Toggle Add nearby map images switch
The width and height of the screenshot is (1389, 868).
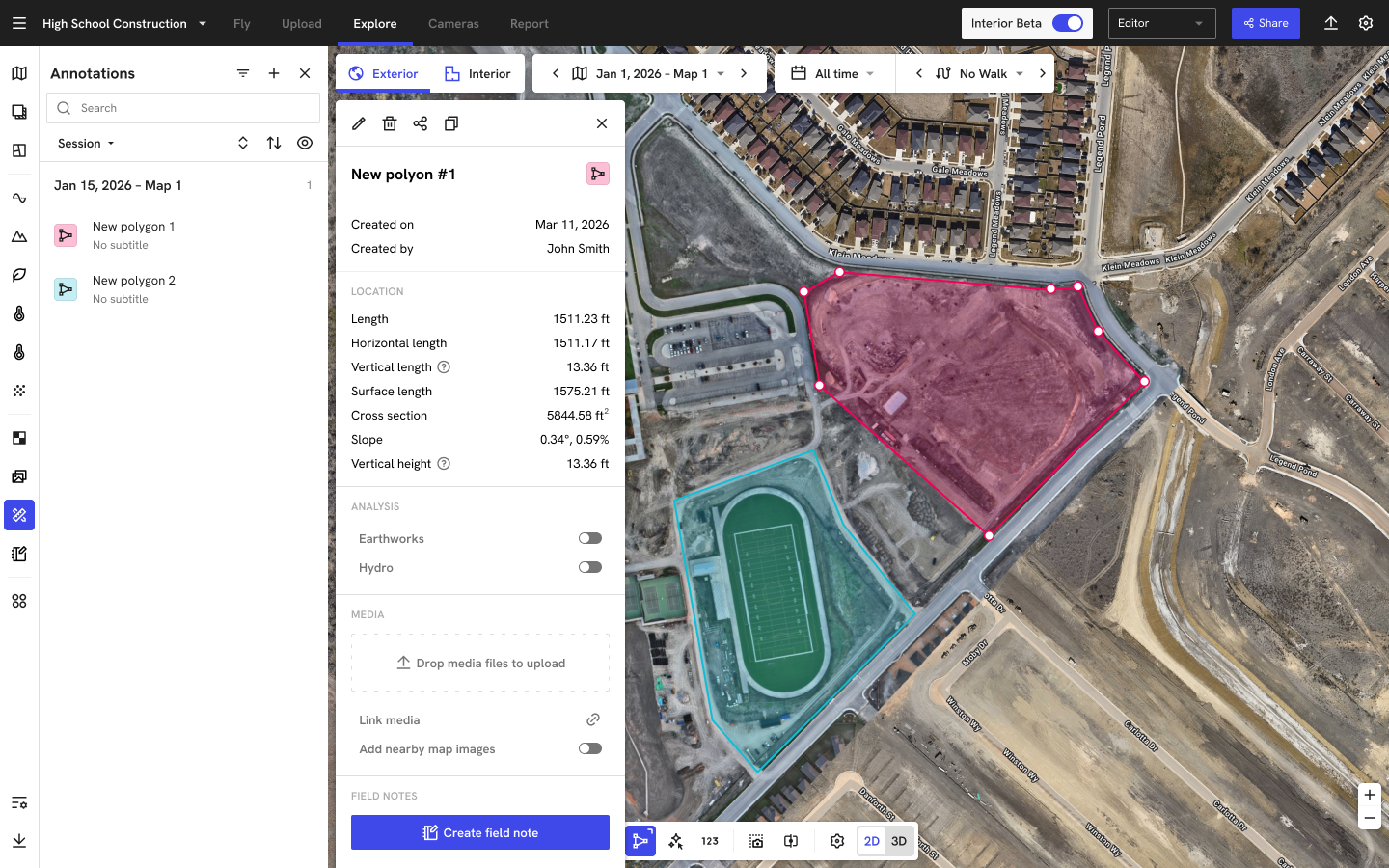click(x=589, y=749)
